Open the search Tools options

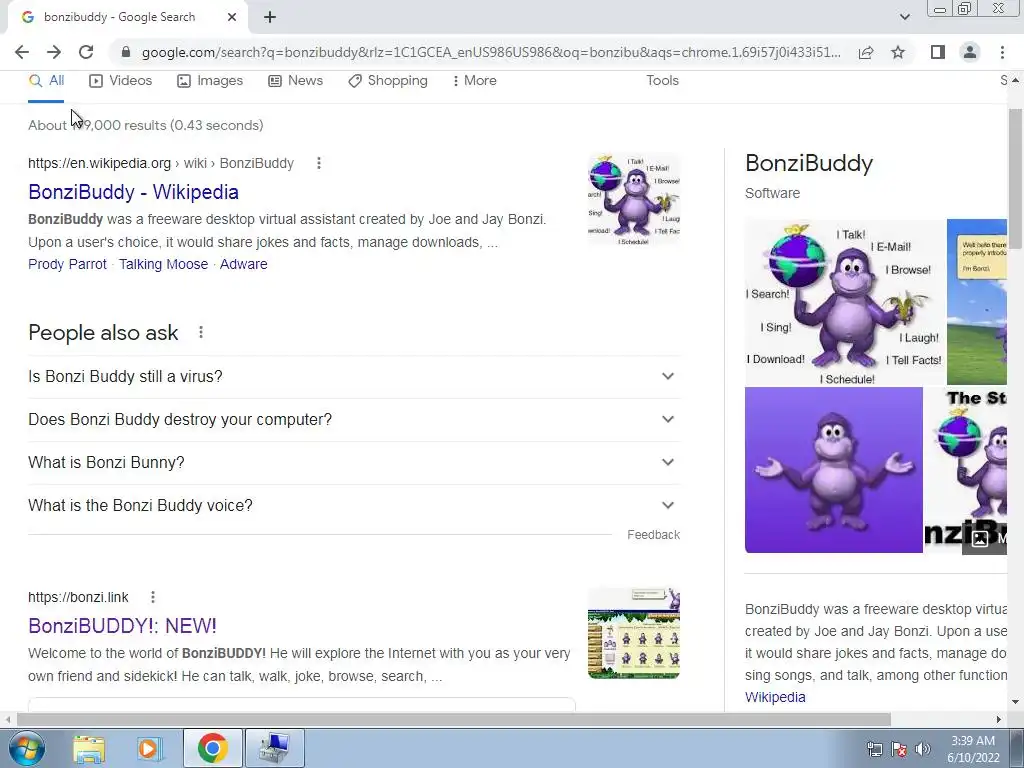(662, 80)
